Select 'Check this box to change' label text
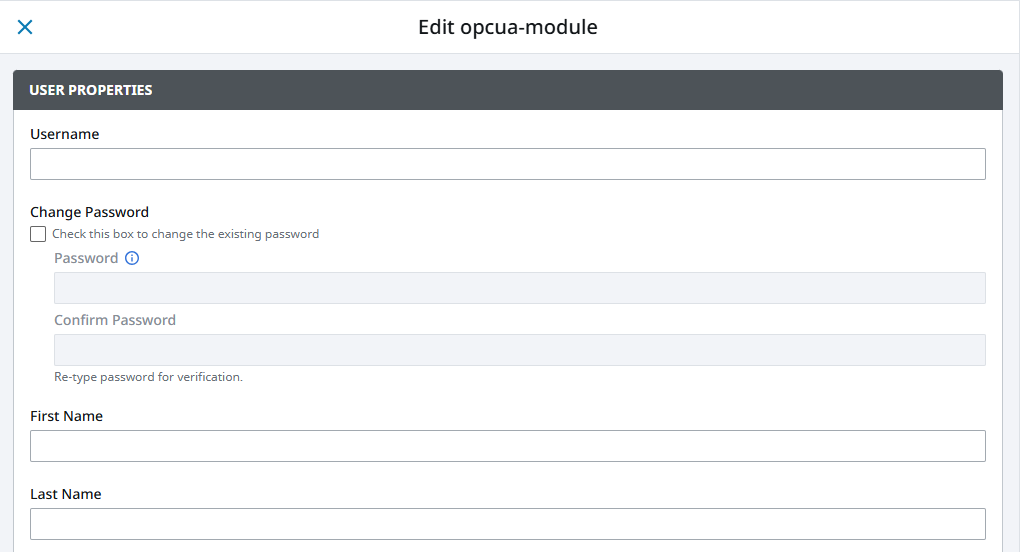 pyautogui.click(x=122, y=234)
